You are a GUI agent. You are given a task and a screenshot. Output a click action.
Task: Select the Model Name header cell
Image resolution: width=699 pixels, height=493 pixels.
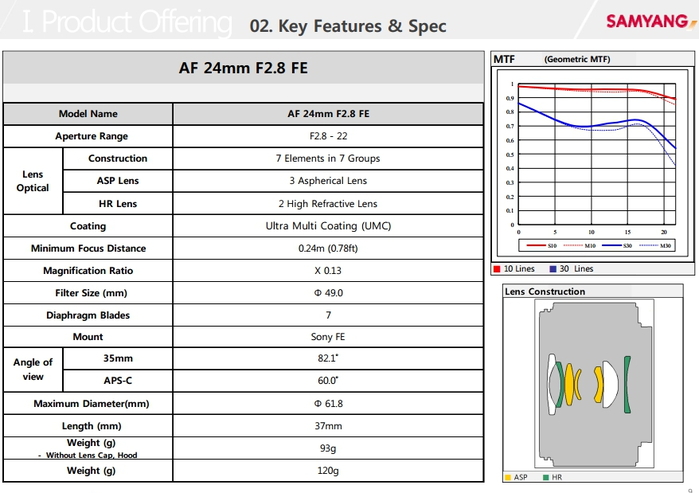88,114
